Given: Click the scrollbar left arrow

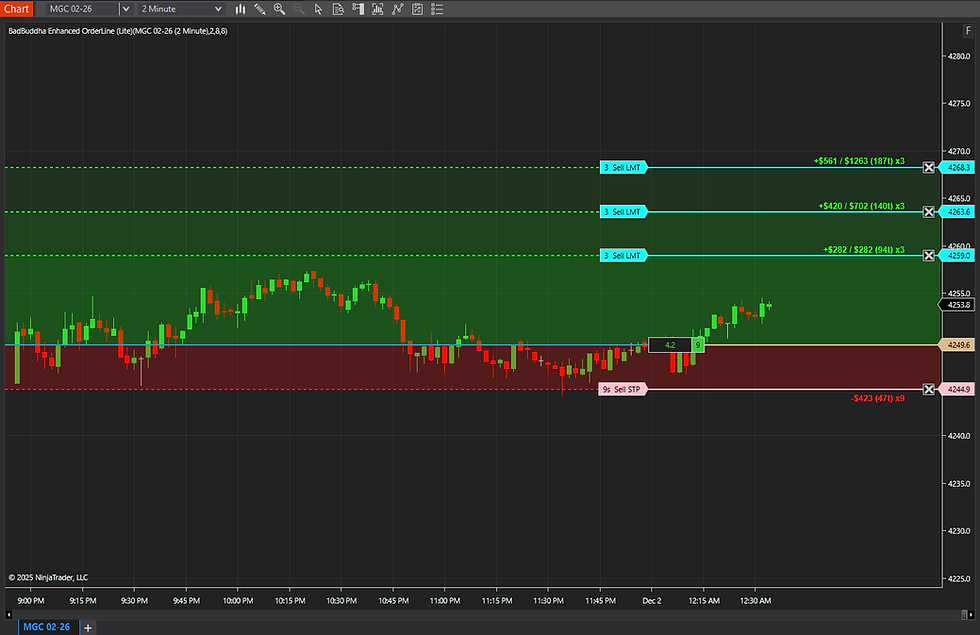Looking at the screenshot, I should tap(8, 615).
